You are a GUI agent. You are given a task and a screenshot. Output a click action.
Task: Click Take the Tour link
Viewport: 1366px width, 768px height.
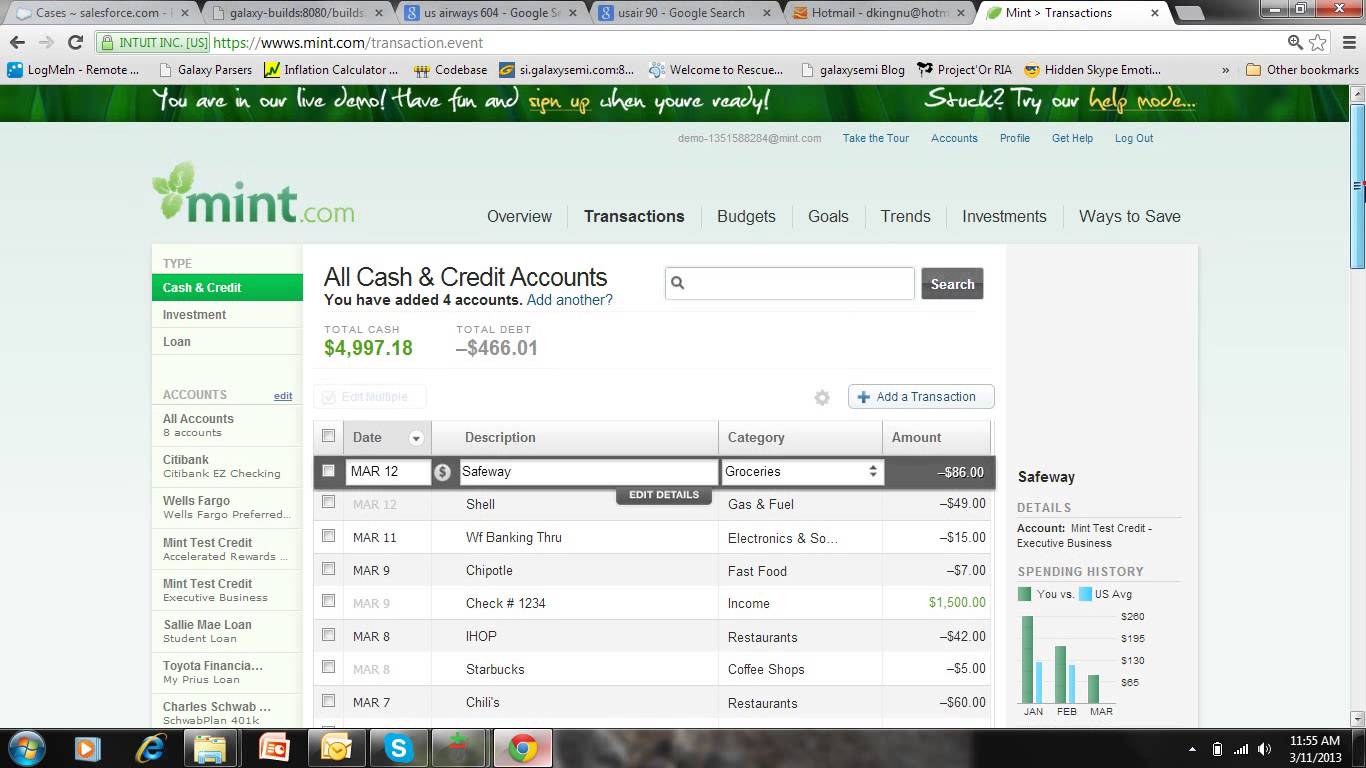876,138
